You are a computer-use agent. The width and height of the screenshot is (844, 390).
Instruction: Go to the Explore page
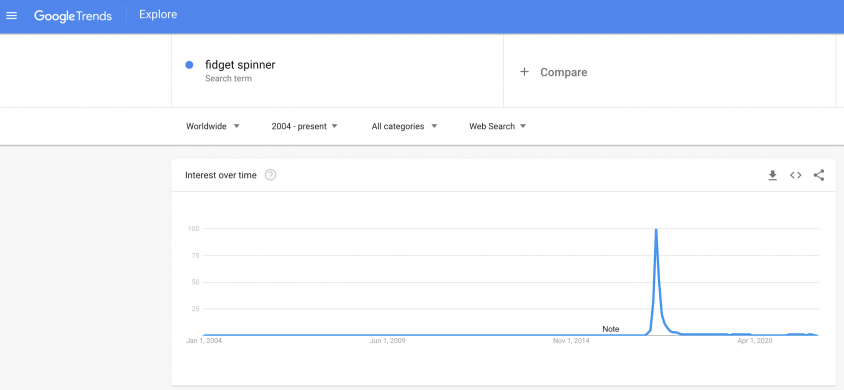[158, 15]
